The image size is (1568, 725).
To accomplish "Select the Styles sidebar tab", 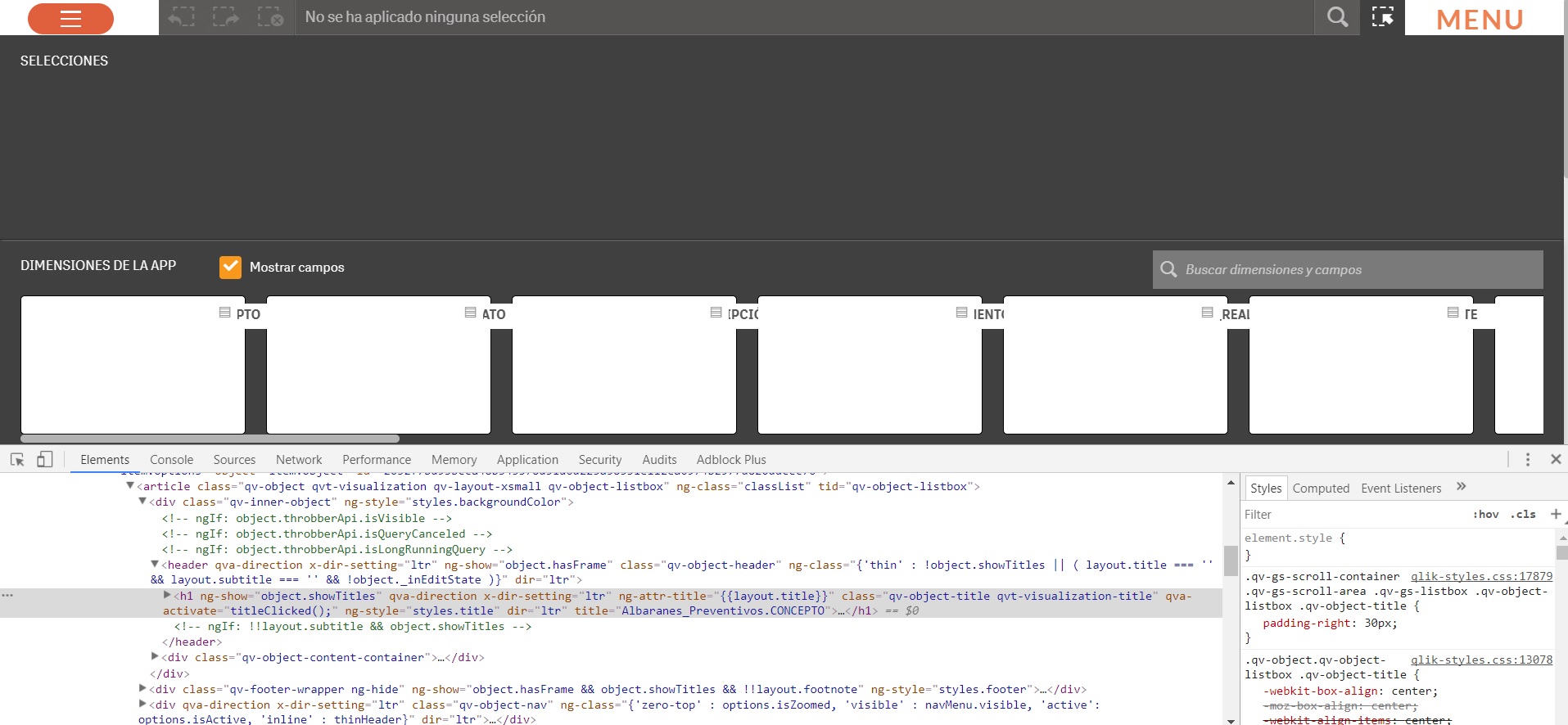I will tap(1266, 489).
